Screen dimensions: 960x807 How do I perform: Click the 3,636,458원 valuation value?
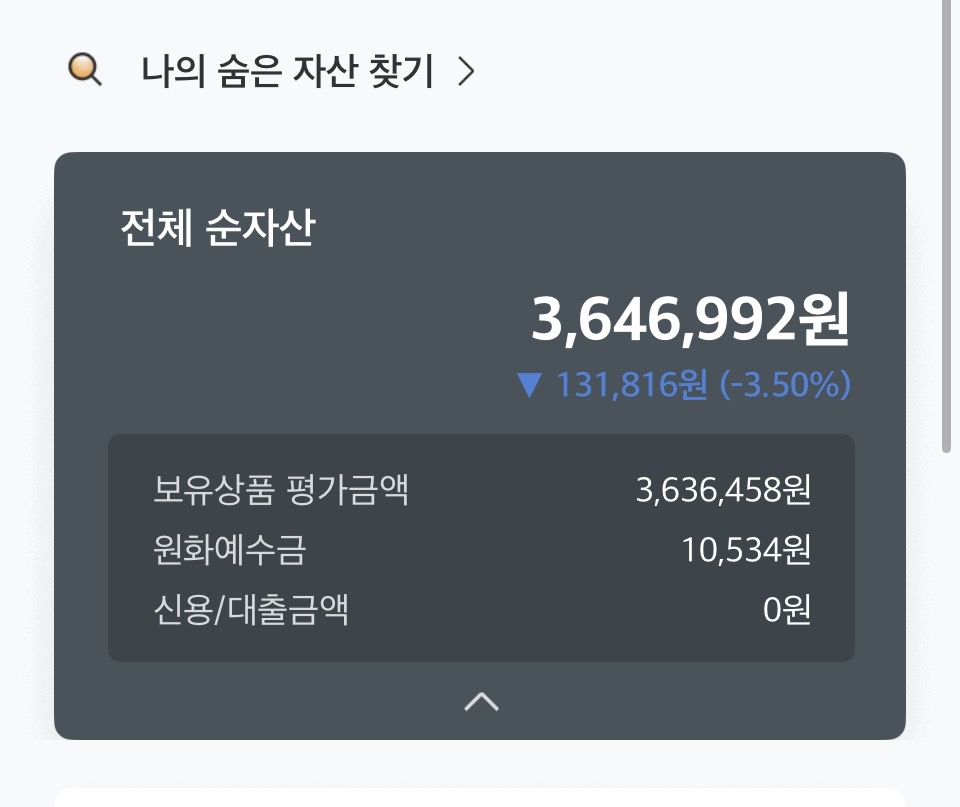click(x=723, y=490)
